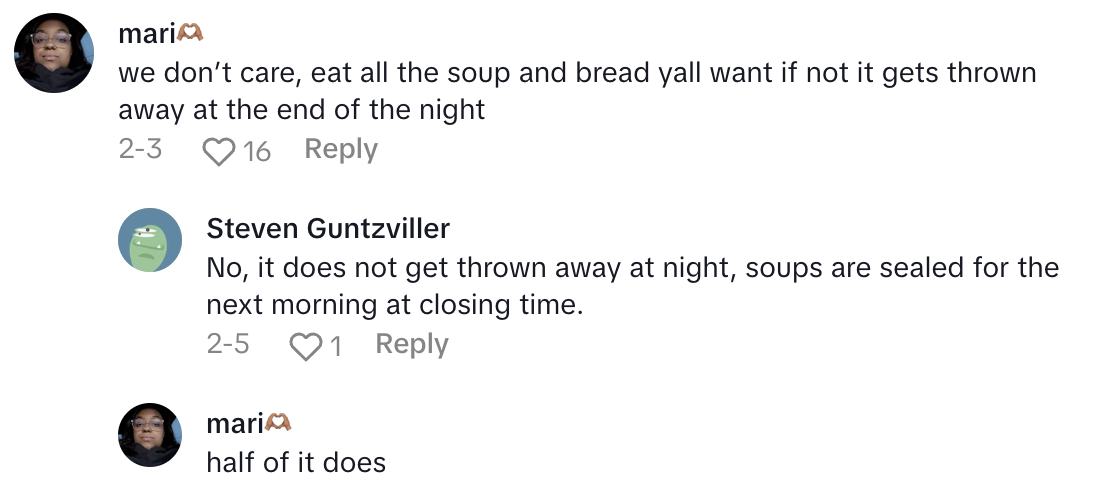Open mari's profile picture on the top comment
Screen dimensions: 1096x484
55,54
